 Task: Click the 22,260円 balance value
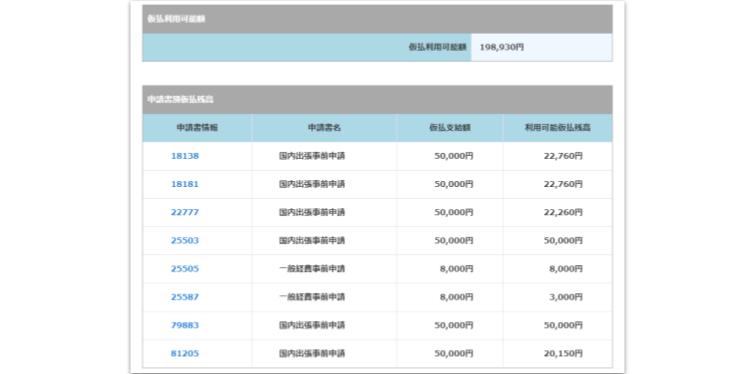pyautogui.click(x=563, y=212)
